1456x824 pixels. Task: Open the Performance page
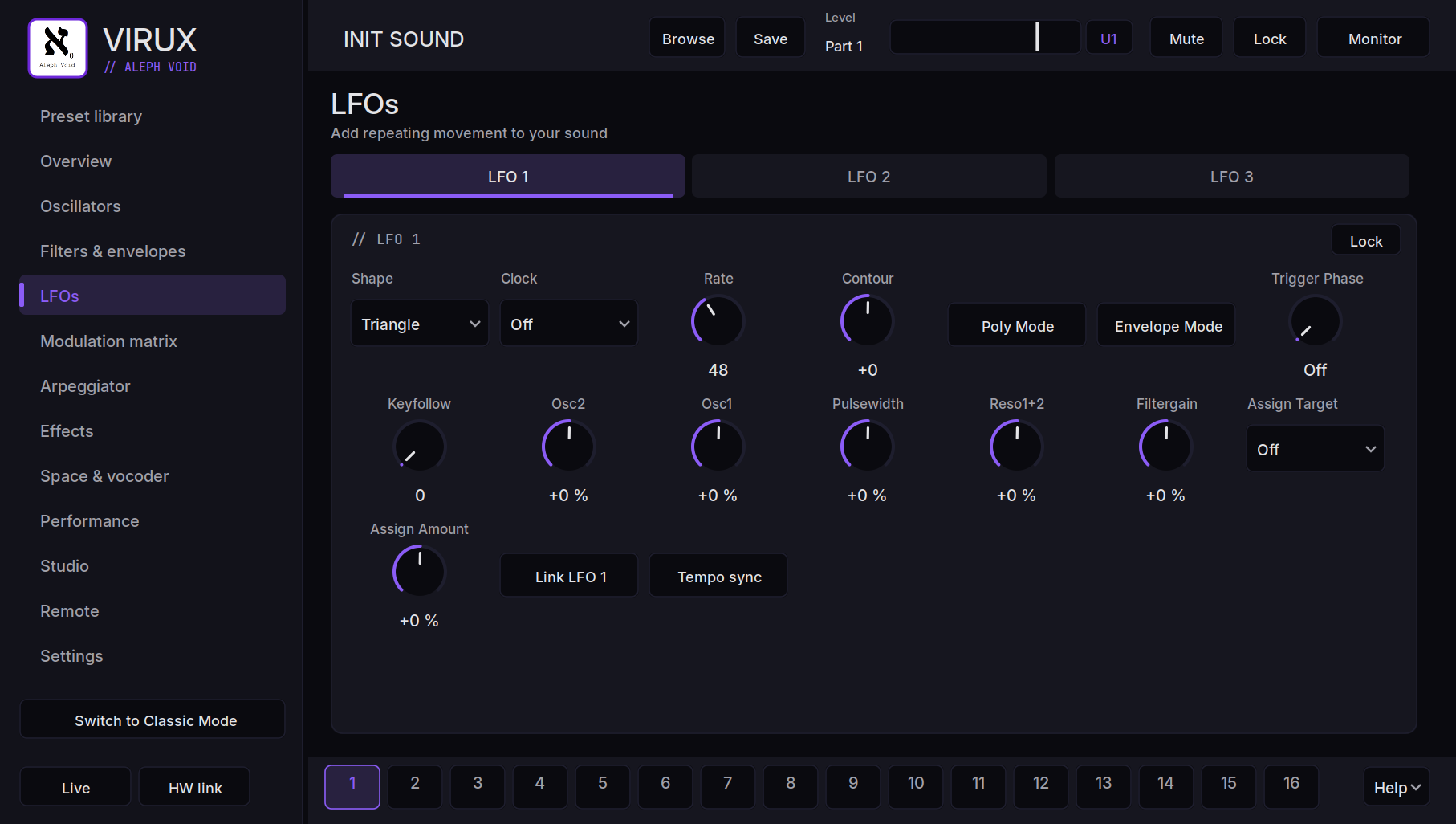(x=153, y=520)
